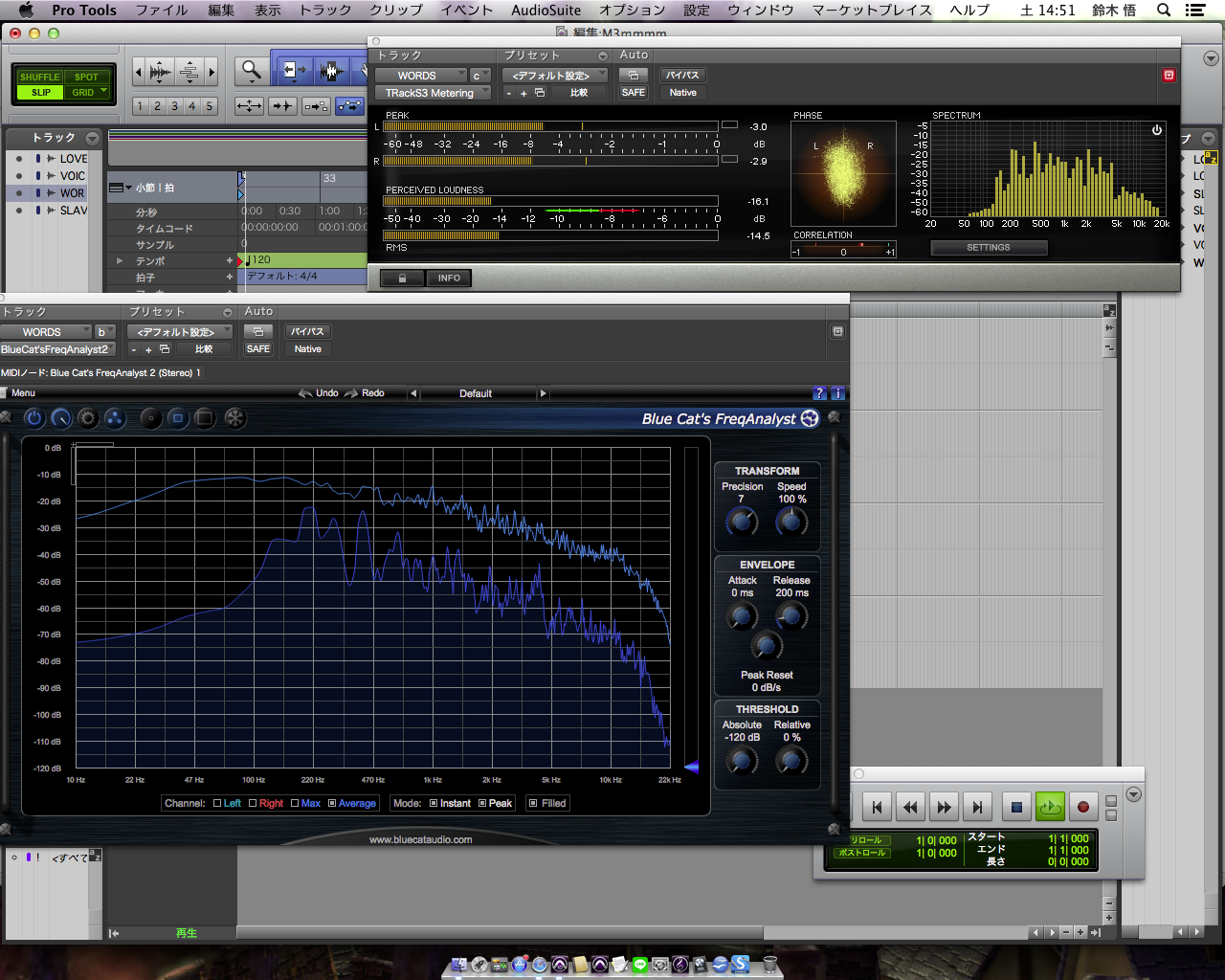Adjust the Precision knob in TRANSFORM
This screenshot has height=980, width=1225.
[742, 522]
